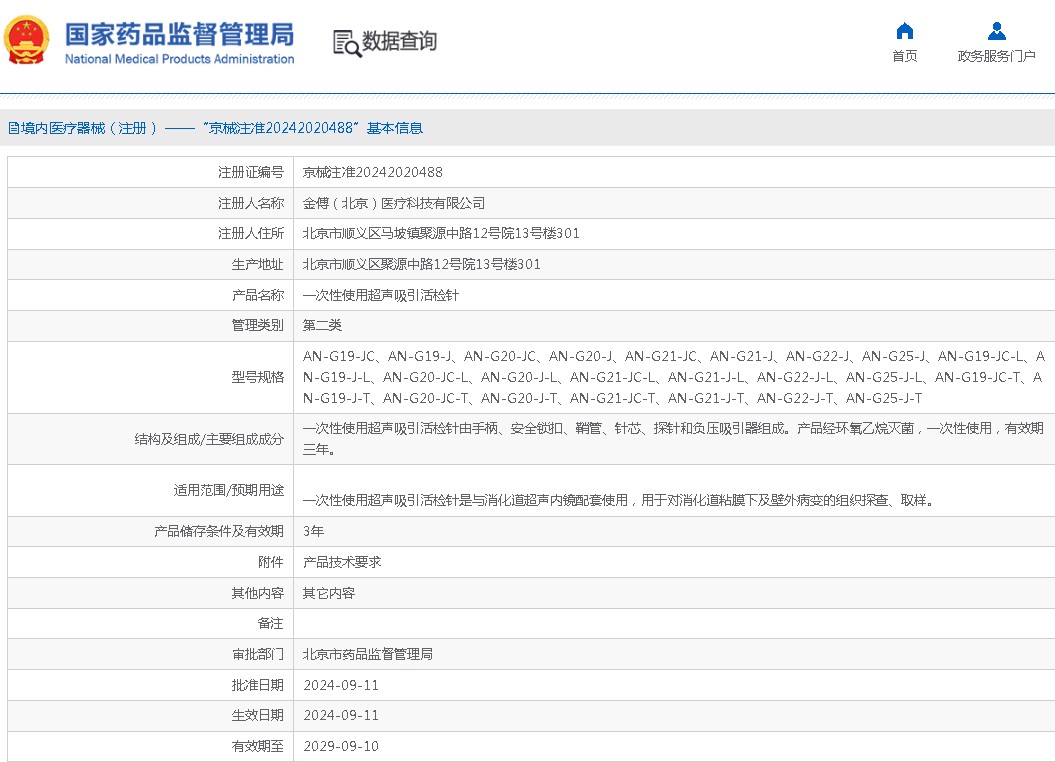The width and height of the screenshot is (1055, 762).
Task: Click the national emblem logo
Action: pos(26,40)
